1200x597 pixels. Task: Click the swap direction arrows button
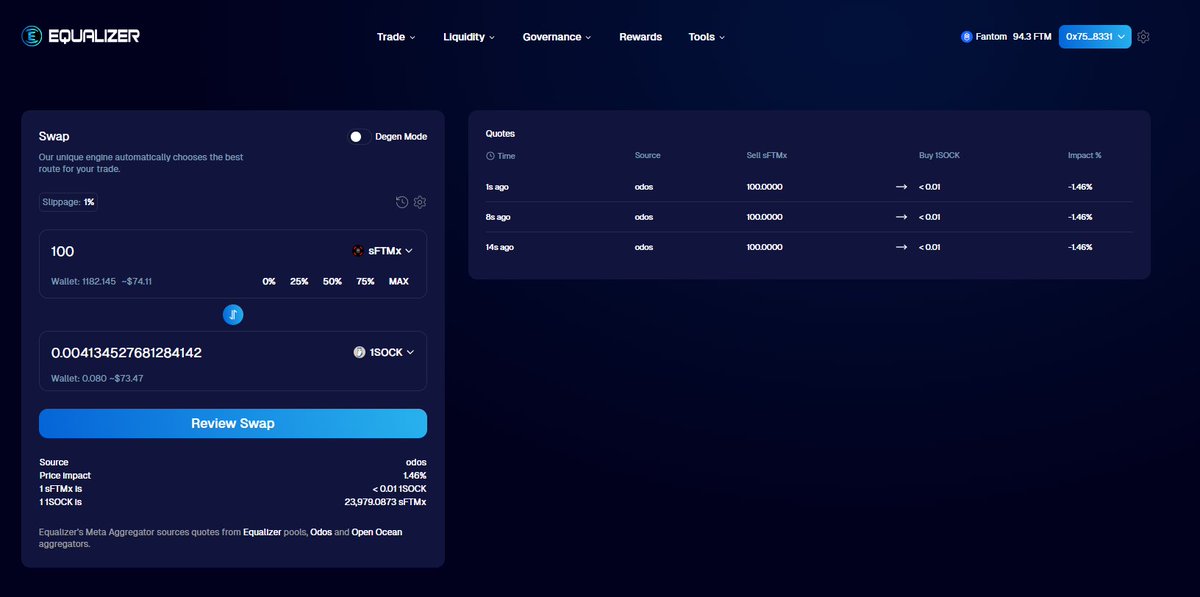tap(233, 315)
